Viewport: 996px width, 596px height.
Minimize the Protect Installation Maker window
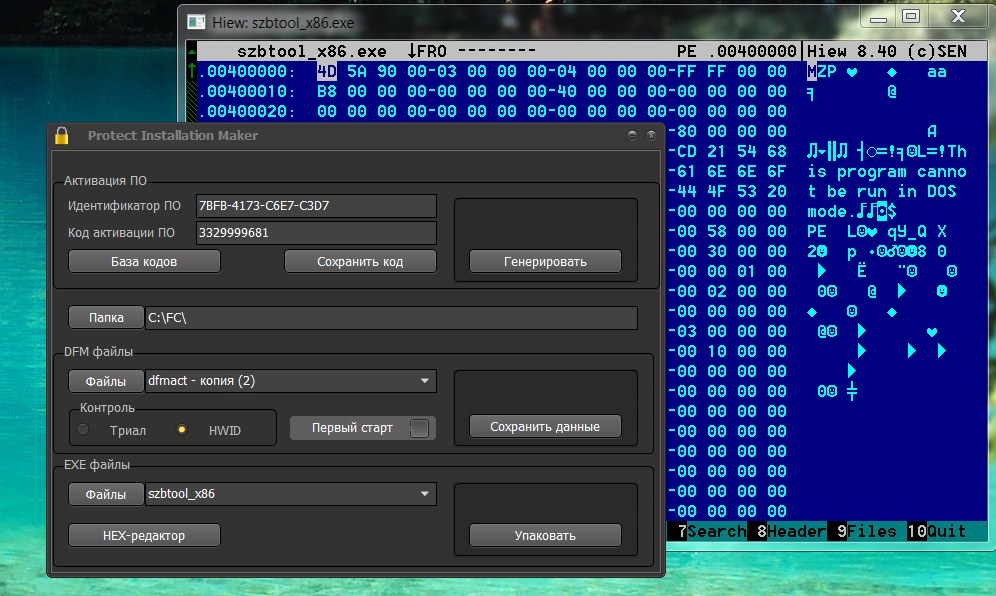(x=632, y=135)
